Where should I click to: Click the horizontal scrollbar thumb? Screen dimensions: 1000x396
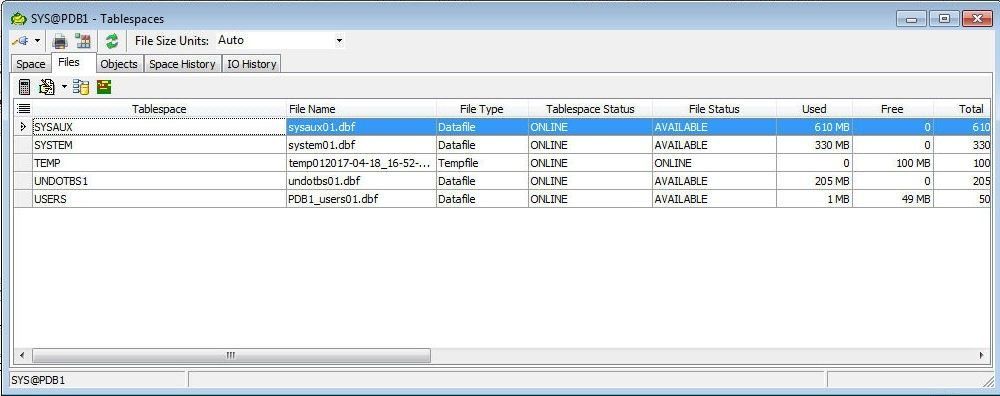[x=232, y=355]
